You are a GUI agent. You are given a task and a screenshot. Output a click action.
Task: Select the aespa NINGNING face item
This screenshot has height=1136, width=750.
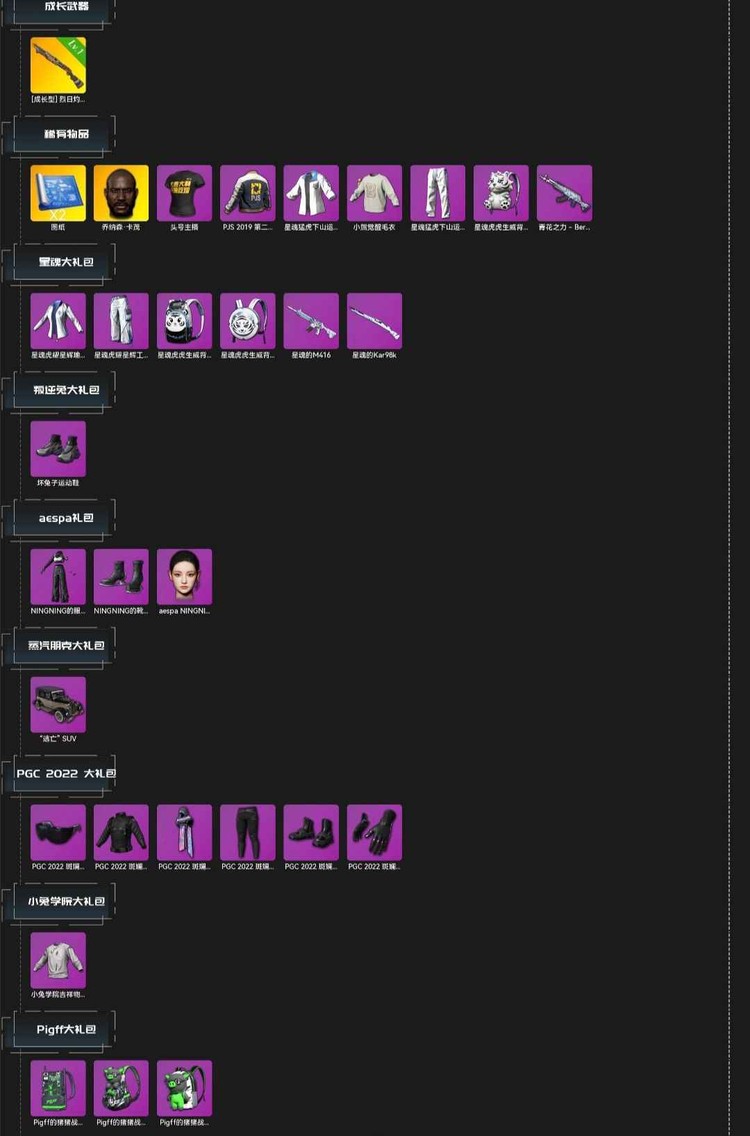click(185, 577)
